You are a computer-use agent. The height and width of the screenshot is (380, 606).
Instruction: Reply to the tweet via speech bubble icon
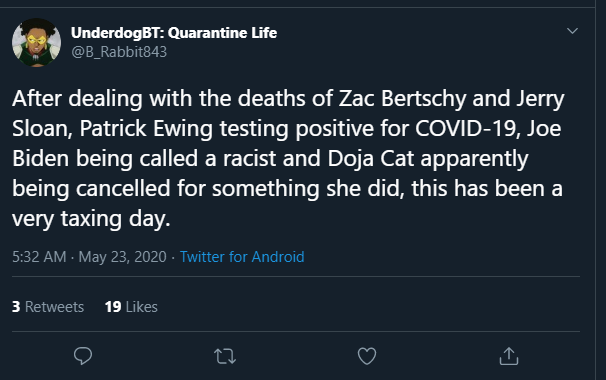83,356
